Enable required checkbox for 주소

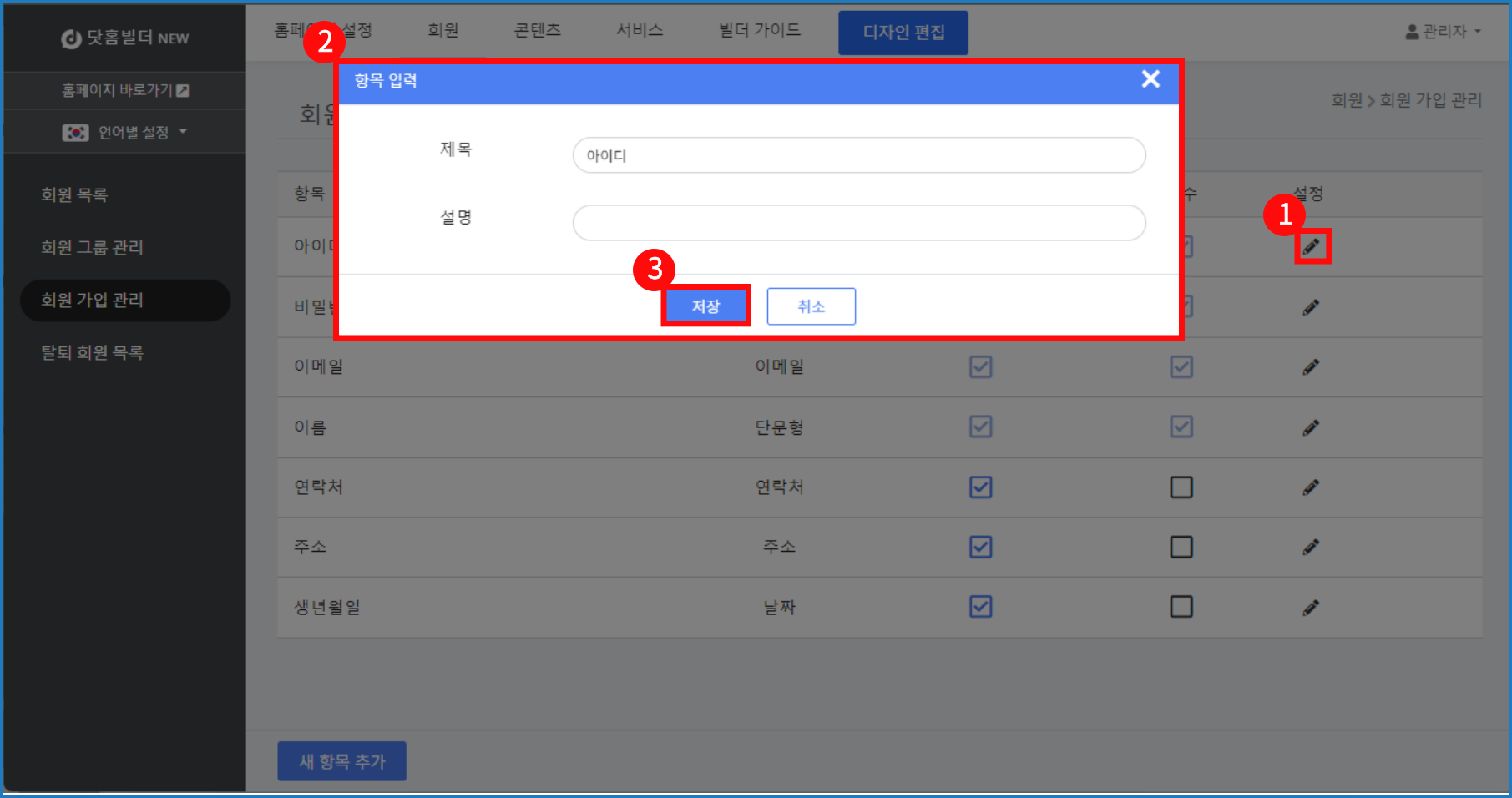pyautogui.click(x=1181, y=548)
